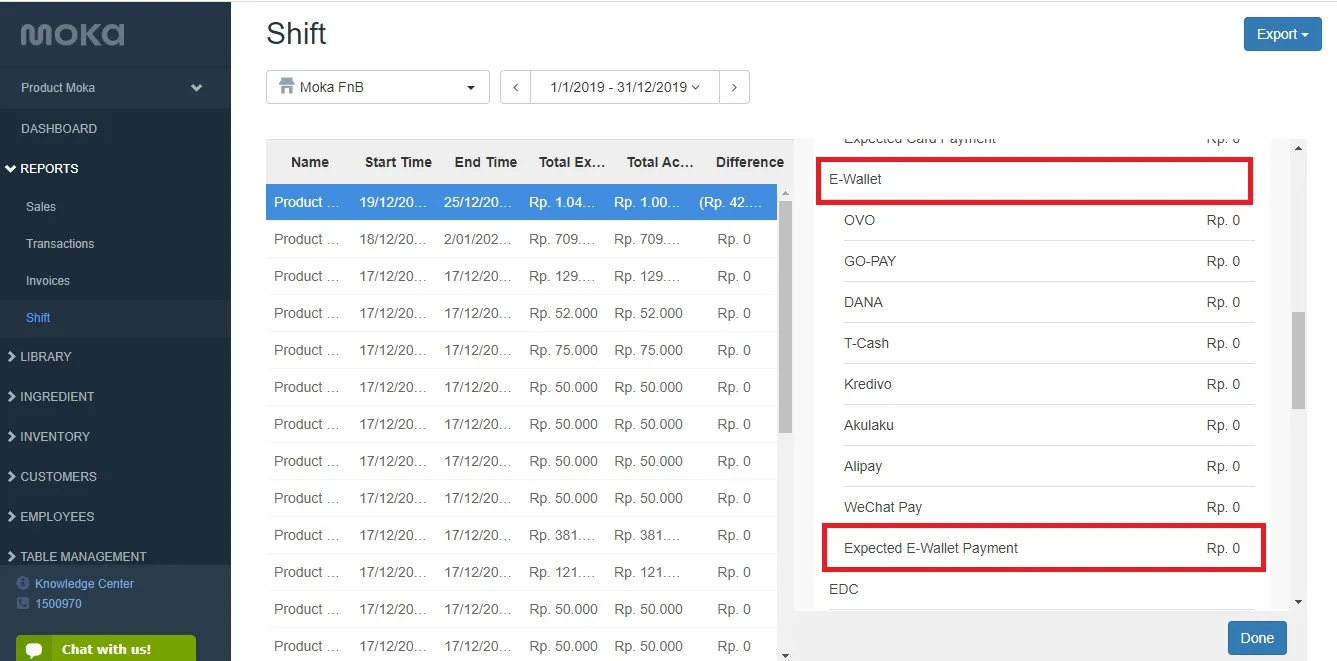
Task: Open the Moka FnB outlet dropdown
Action: [x=378, y=87]
